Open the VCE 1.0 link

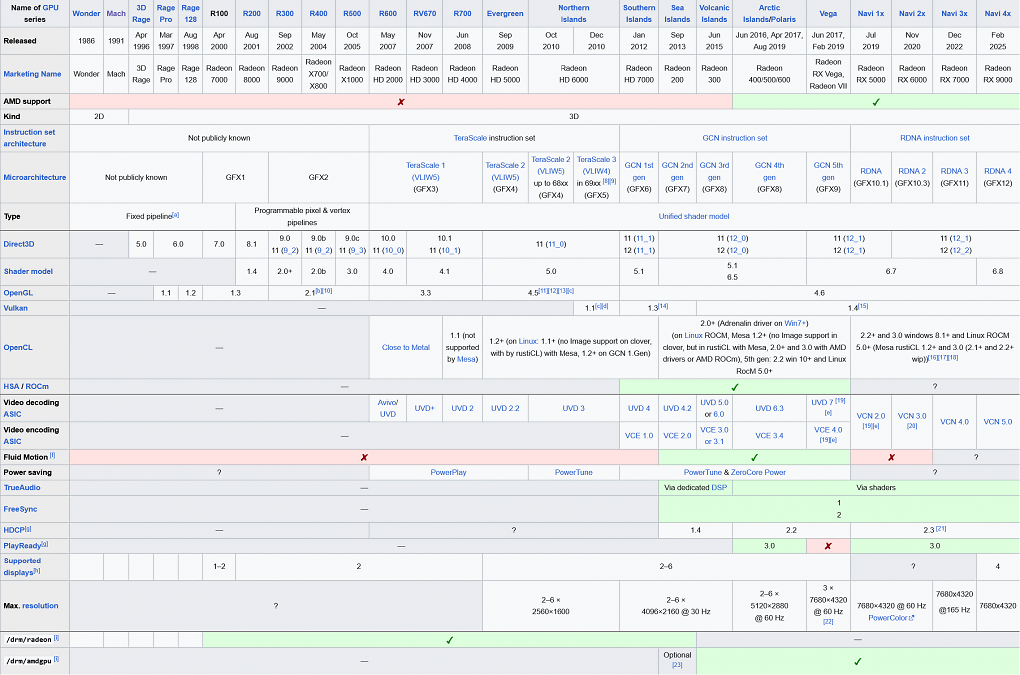(639, 436)
